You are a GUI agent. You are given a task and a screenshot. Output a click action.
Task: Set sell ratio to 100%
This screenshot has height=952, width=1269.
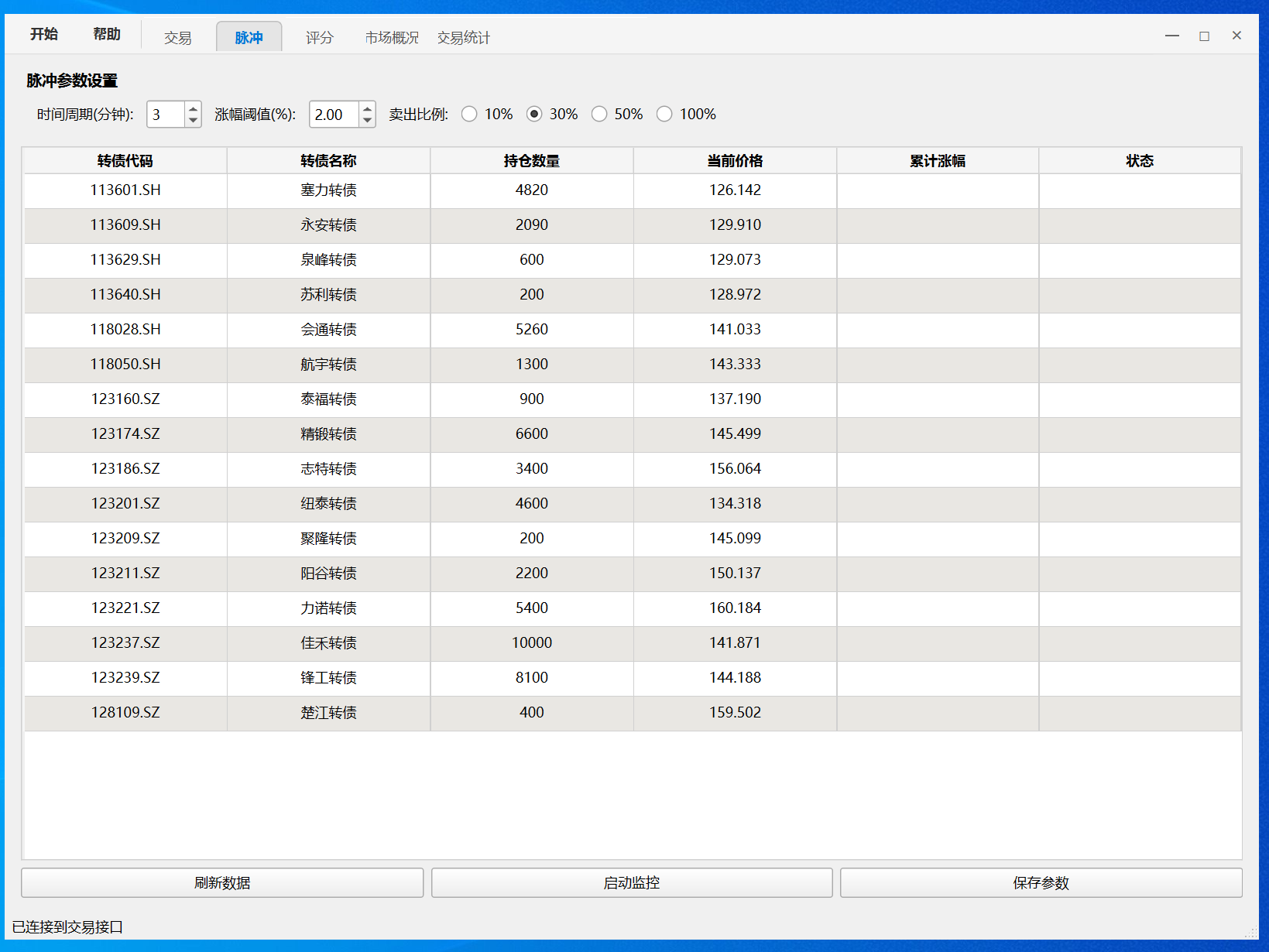(664, 115)
